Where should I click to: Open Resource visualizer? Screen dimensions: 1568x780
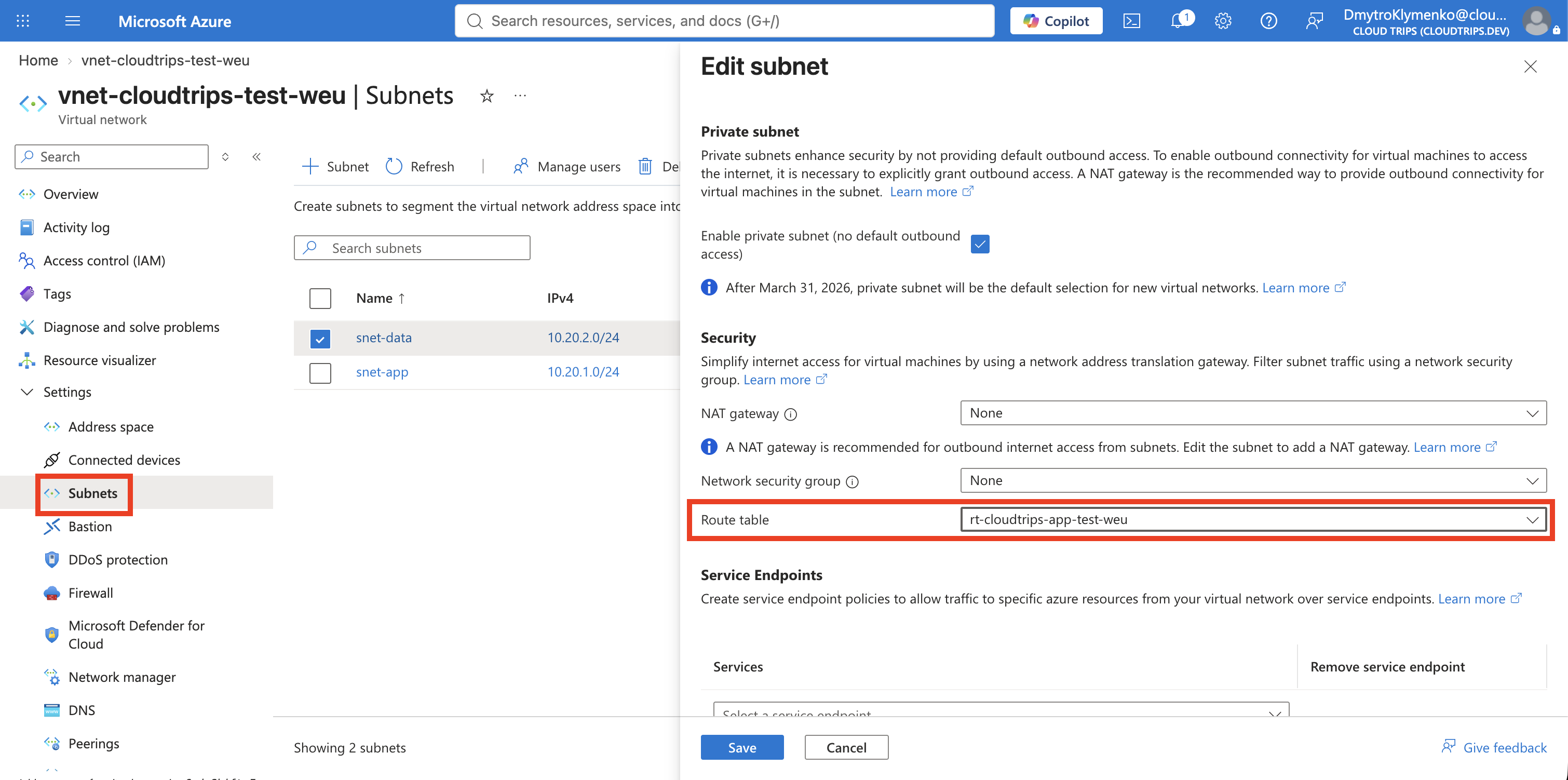tap(100, 360)
